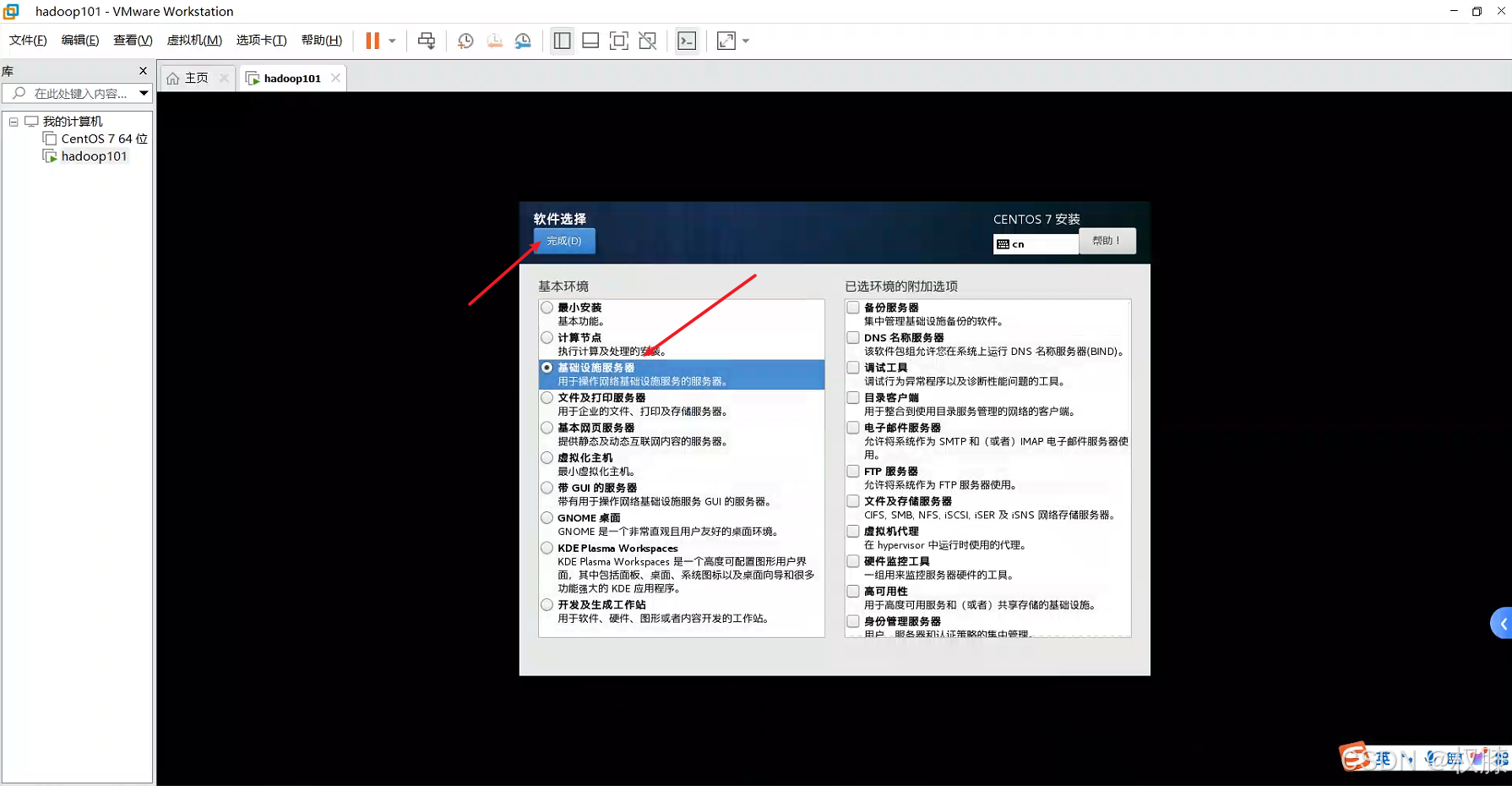The width and height of the screenshot is (1512, 786).
Task: Open the 选项卡(T) menu
Action: 261,41
